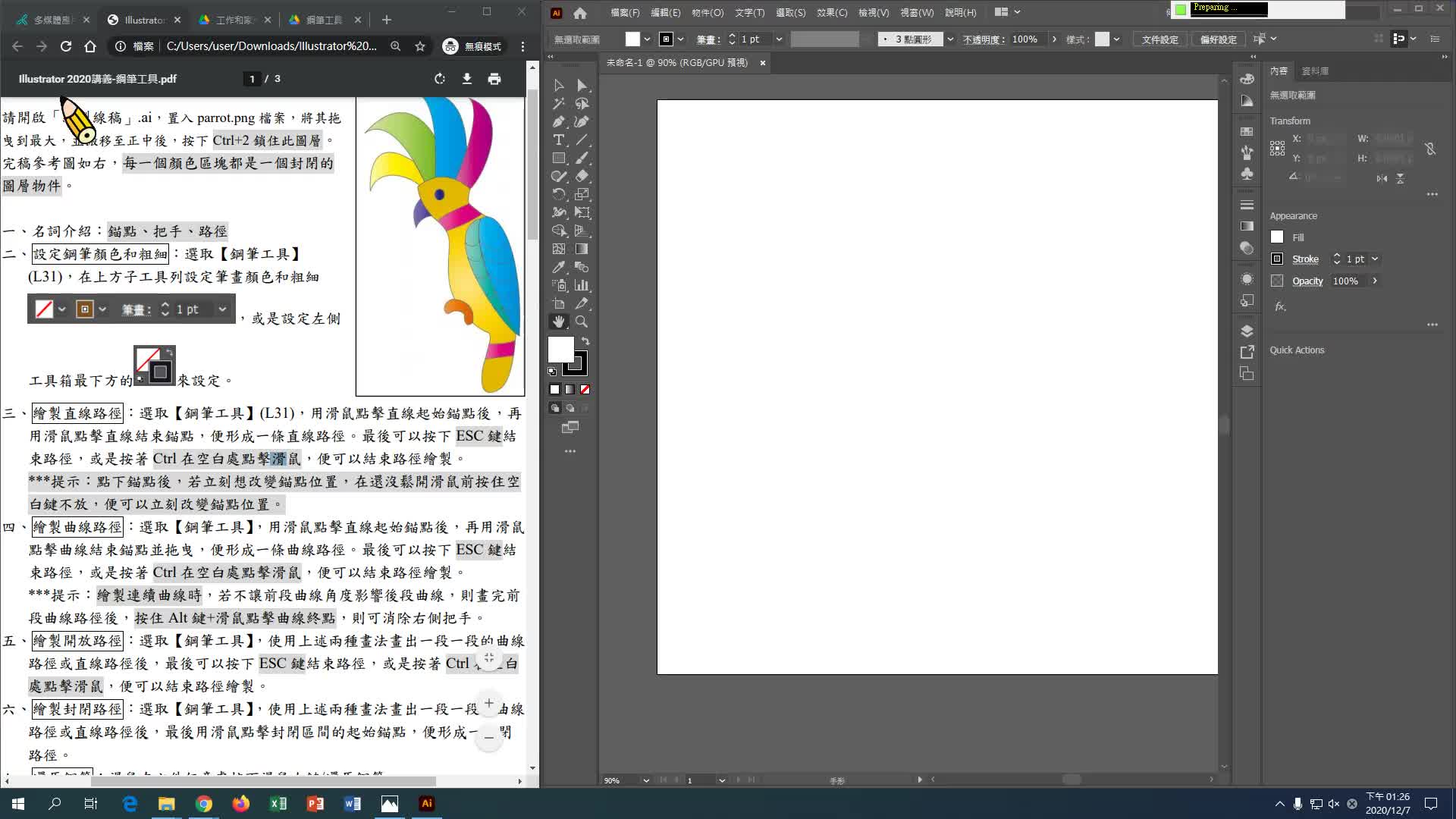Click the Opacity link in Appearance panel
Viewport: 1456px width, 819px height.
coord(1307,281)
